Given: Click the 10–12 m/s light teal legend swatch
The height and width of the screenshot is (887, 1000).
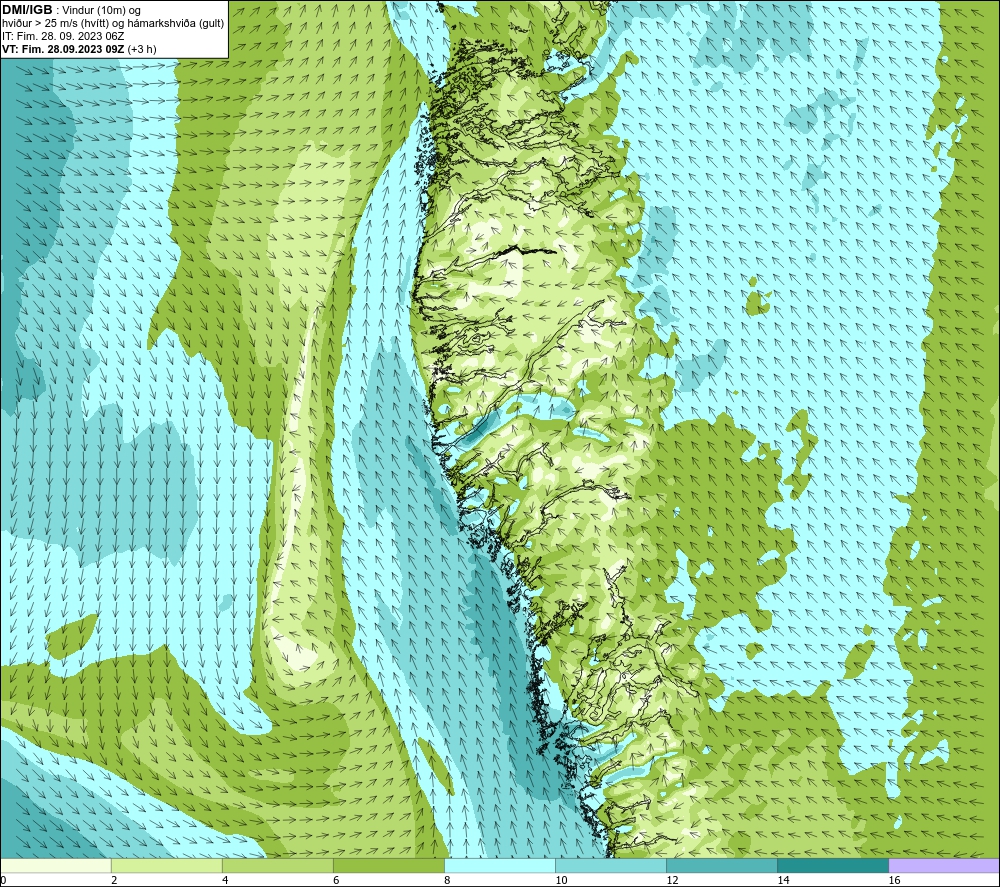Looking at the screenshot, I should (611, 865).
